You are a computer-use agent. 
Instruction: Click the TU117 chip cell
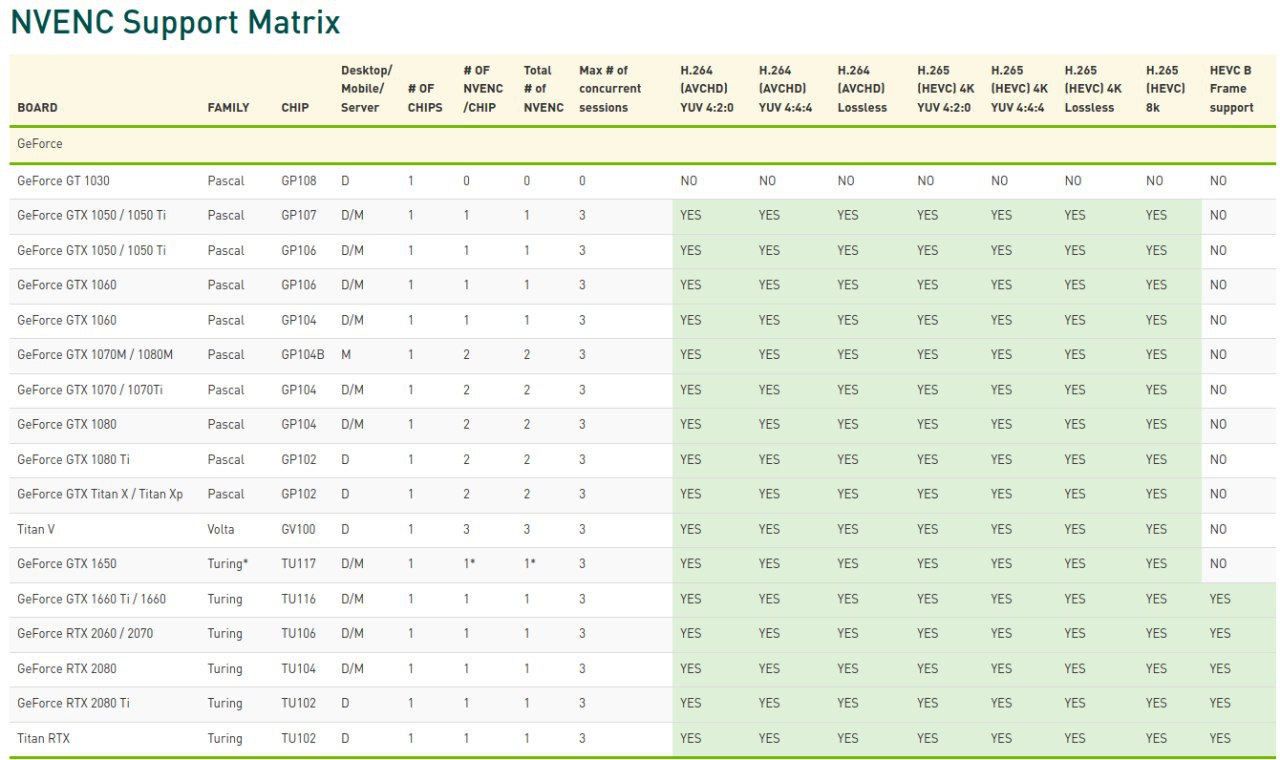pos(298,564)
